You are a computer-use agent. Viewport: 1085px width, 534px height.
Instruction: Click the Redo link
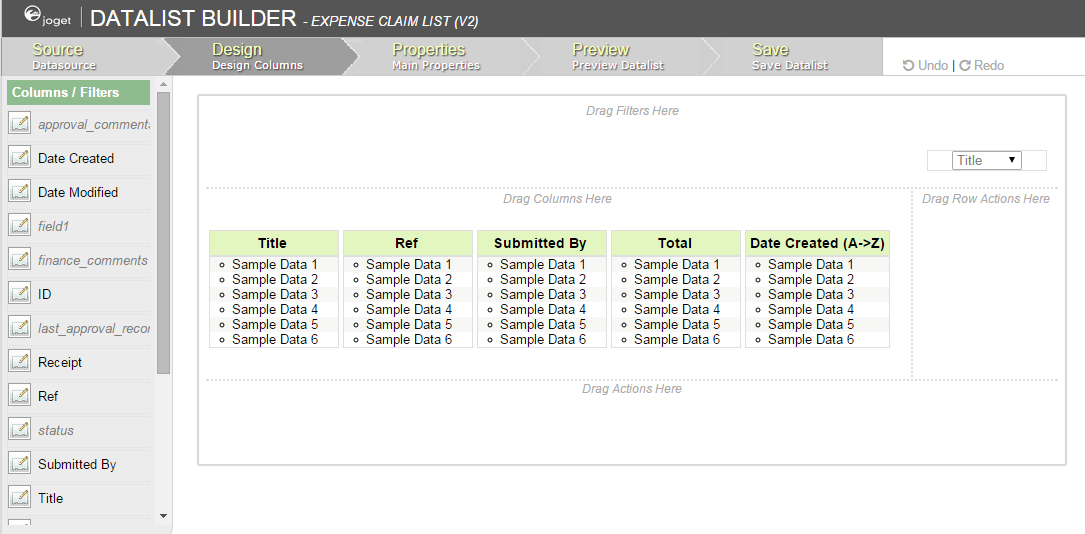982,65
